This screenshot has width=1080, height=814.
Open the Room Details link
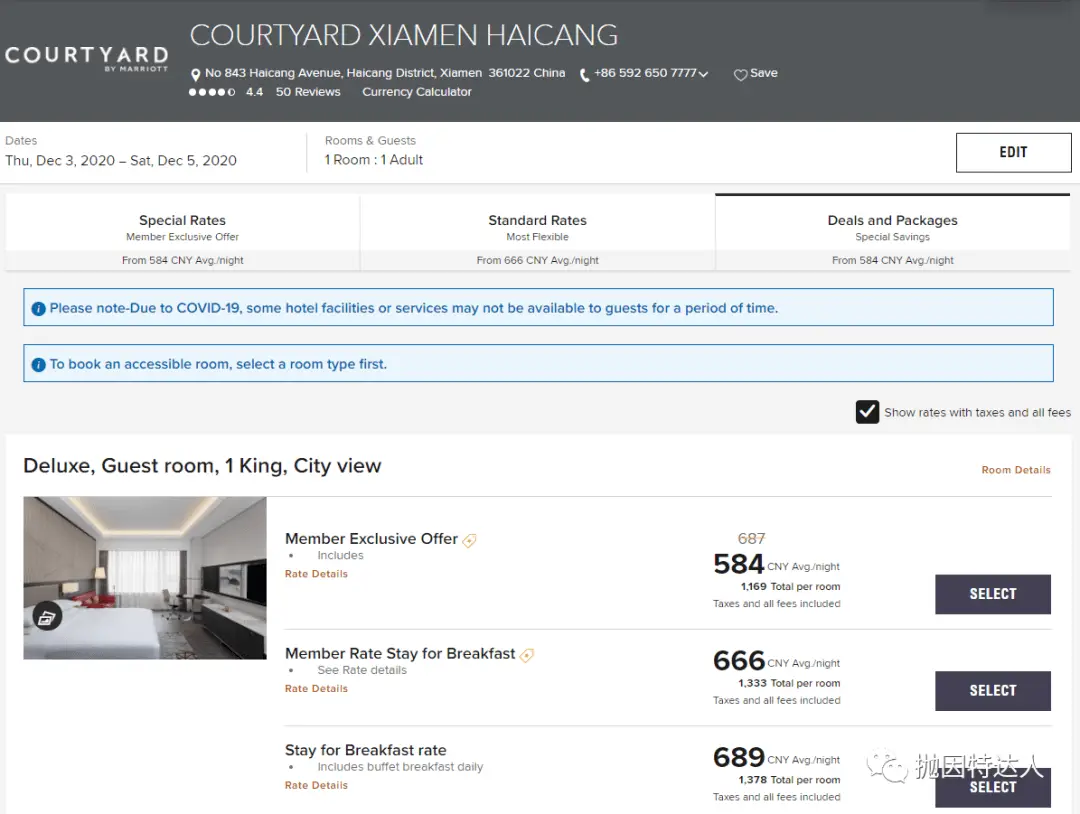coord(1016,470)
